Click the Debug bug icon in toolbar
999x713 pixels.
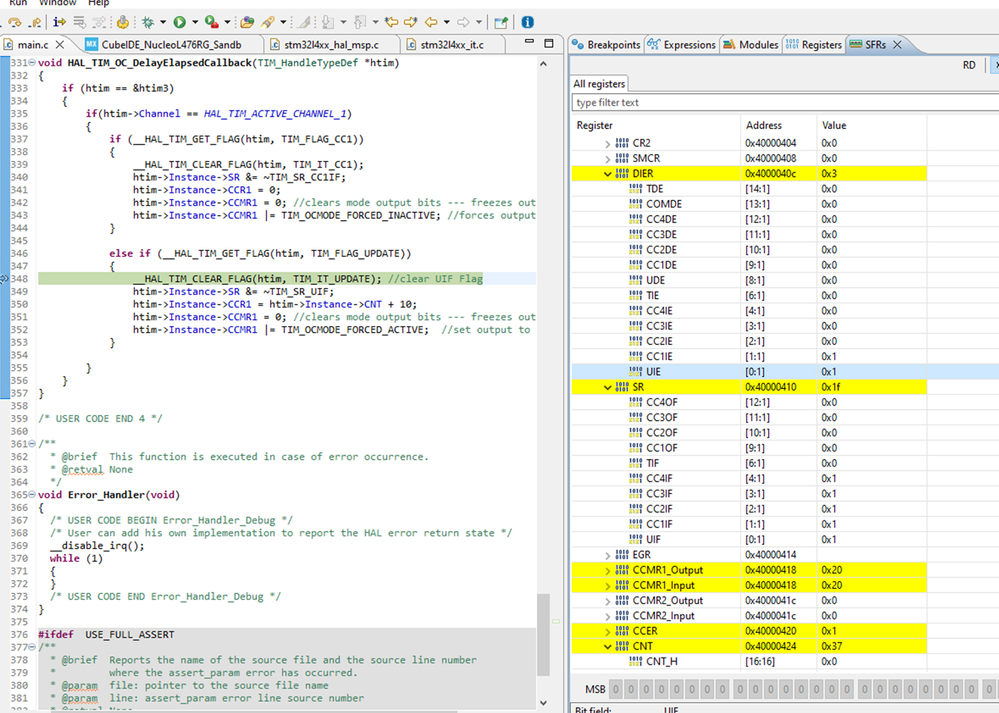[148, 22]
